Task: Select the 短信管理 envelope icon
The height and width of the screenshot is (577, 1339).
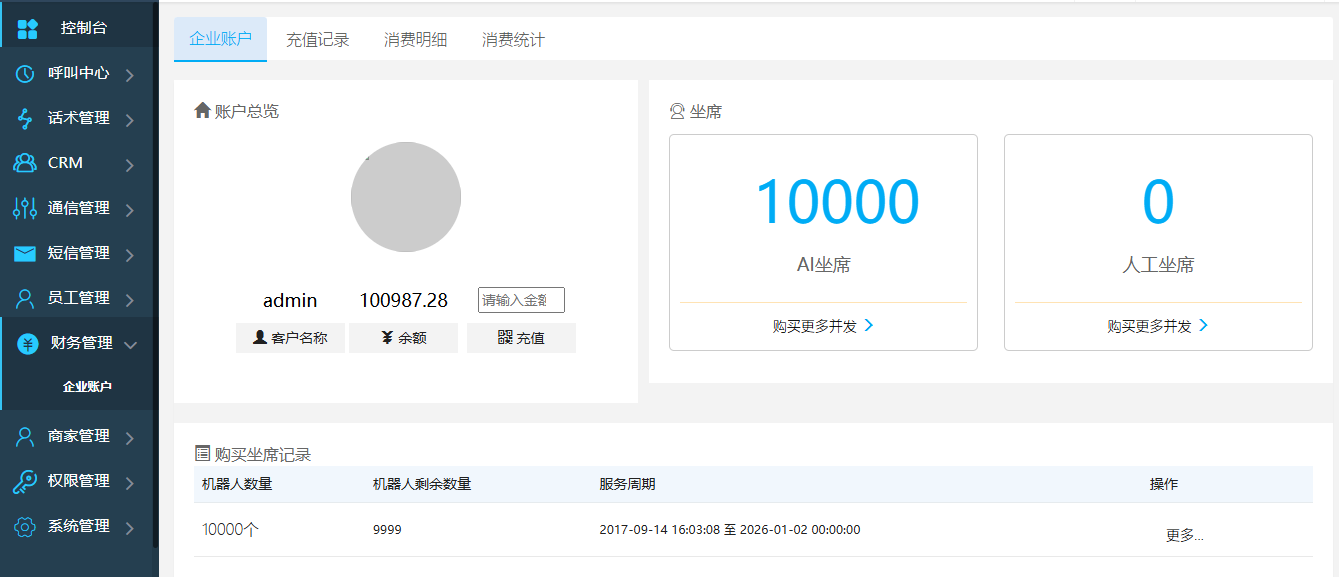Action: click(26, 253)
